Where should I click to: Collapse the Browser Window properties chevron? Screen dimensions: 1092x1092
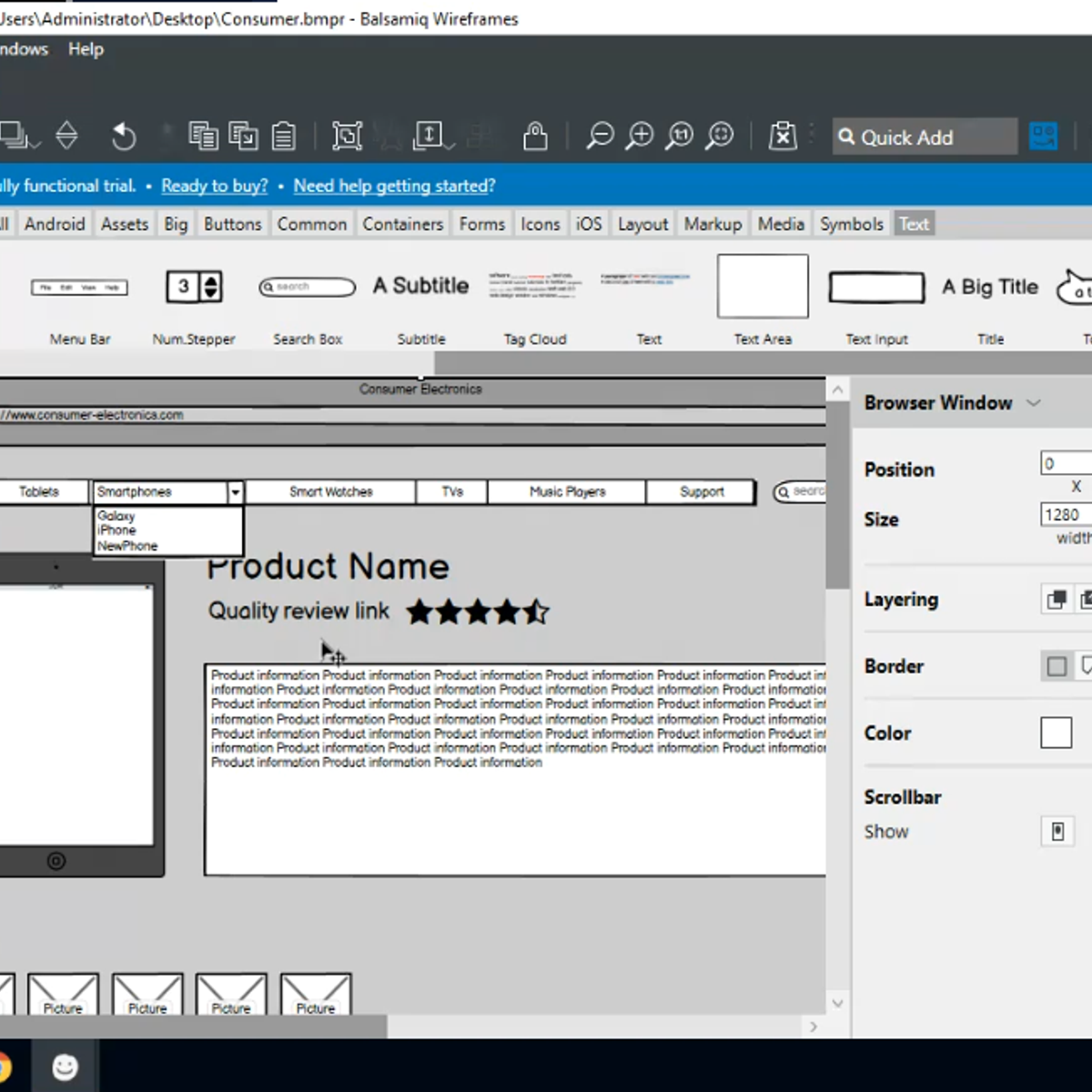(x=1034, y=403)
